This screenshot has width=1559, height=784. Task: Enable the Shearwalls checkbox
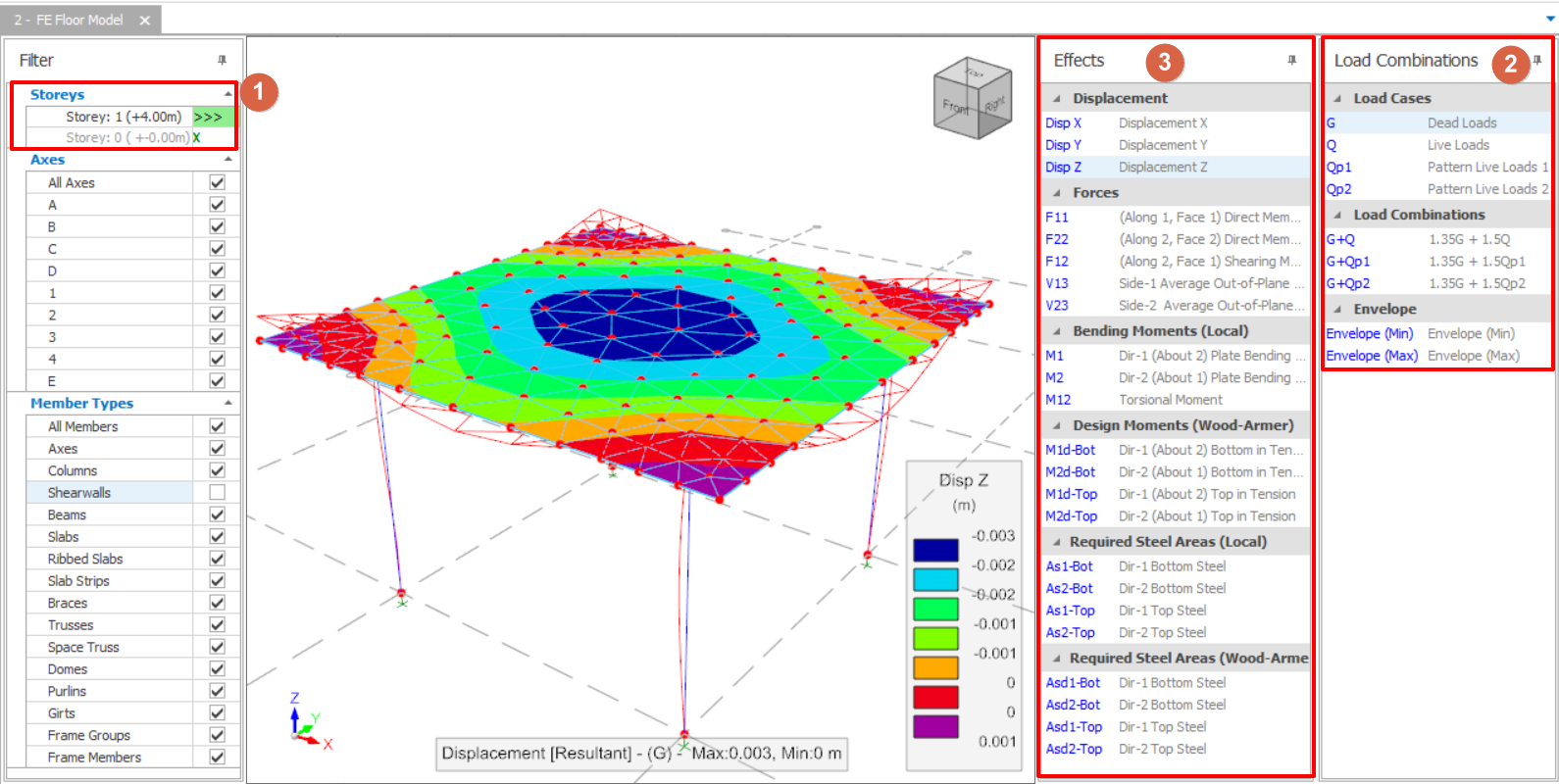[217, 493]
